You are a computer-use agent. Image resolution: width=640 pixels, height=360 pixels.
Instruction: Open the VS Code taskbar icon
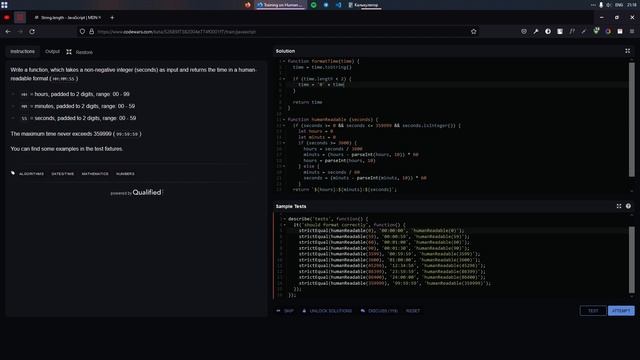click(338, 5)
